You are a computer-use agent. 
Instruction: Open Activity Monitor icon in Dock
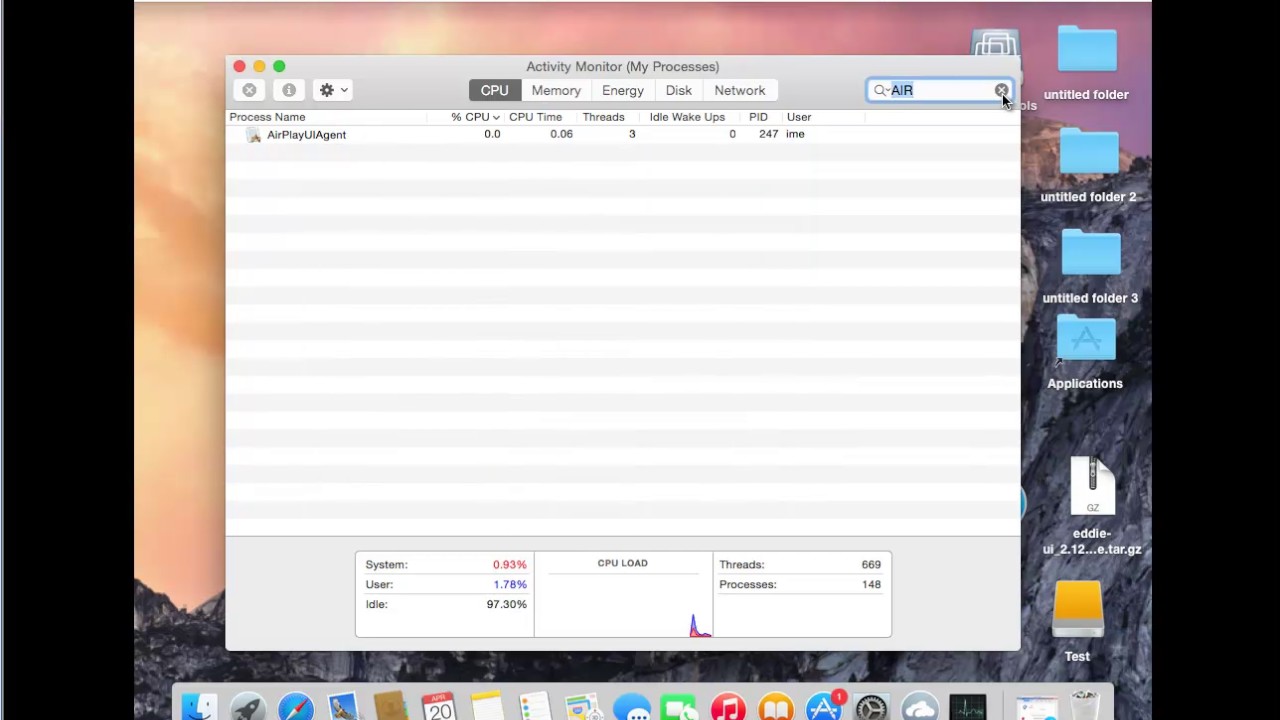point(968,707)
